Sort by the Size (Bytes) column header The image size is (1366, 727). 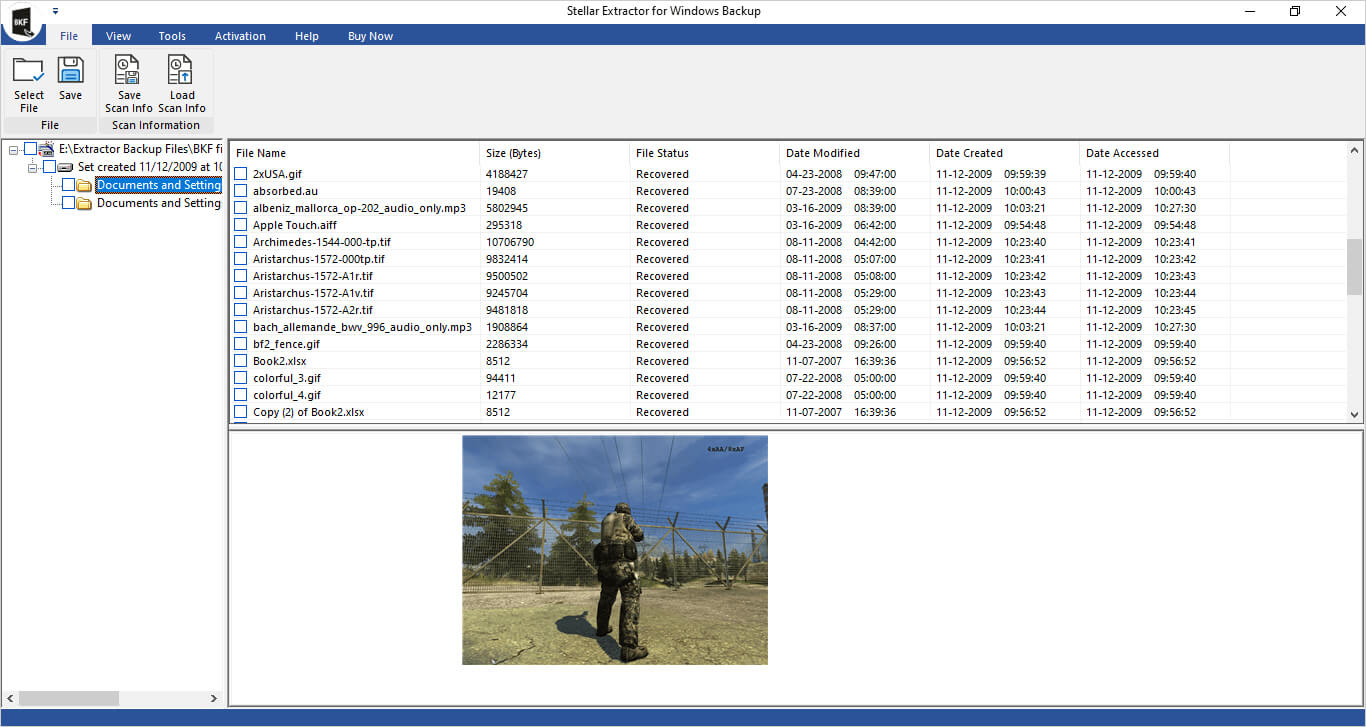coord(555,153)
